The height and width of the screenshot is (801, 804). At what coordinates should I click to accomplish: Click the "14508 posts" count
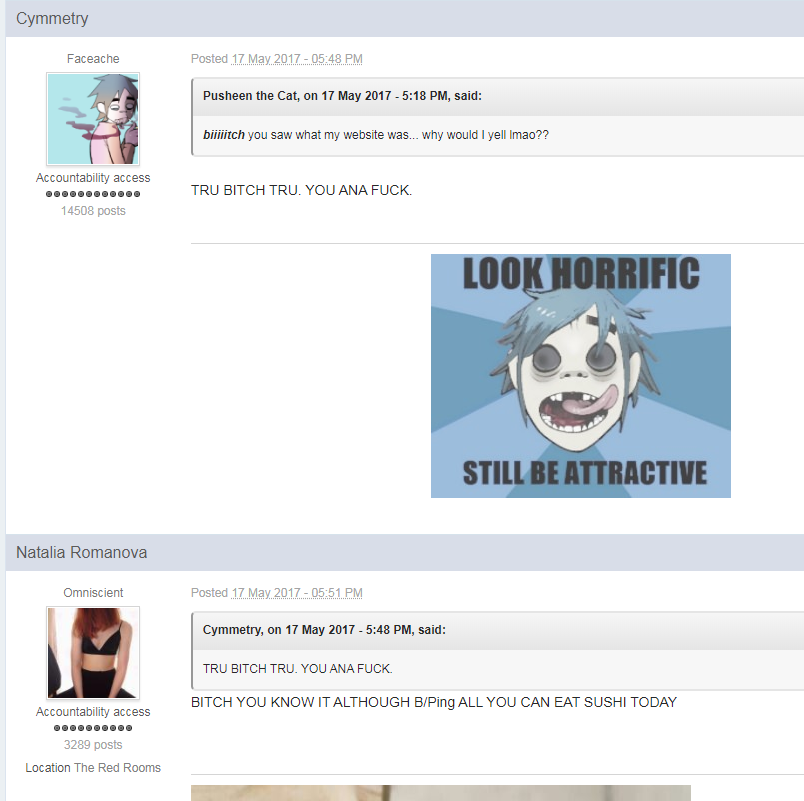(x=93, y=211)
